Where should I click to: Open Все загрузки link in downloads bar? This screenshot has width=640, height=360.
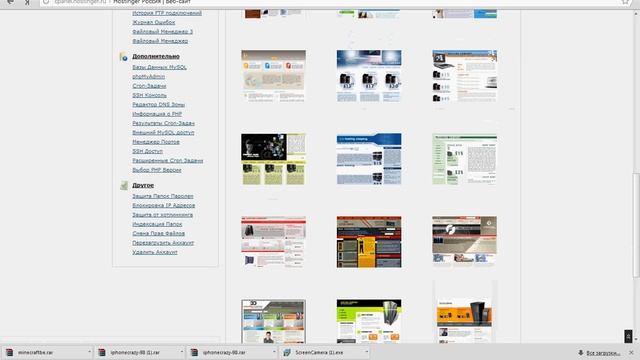point(603,353)
